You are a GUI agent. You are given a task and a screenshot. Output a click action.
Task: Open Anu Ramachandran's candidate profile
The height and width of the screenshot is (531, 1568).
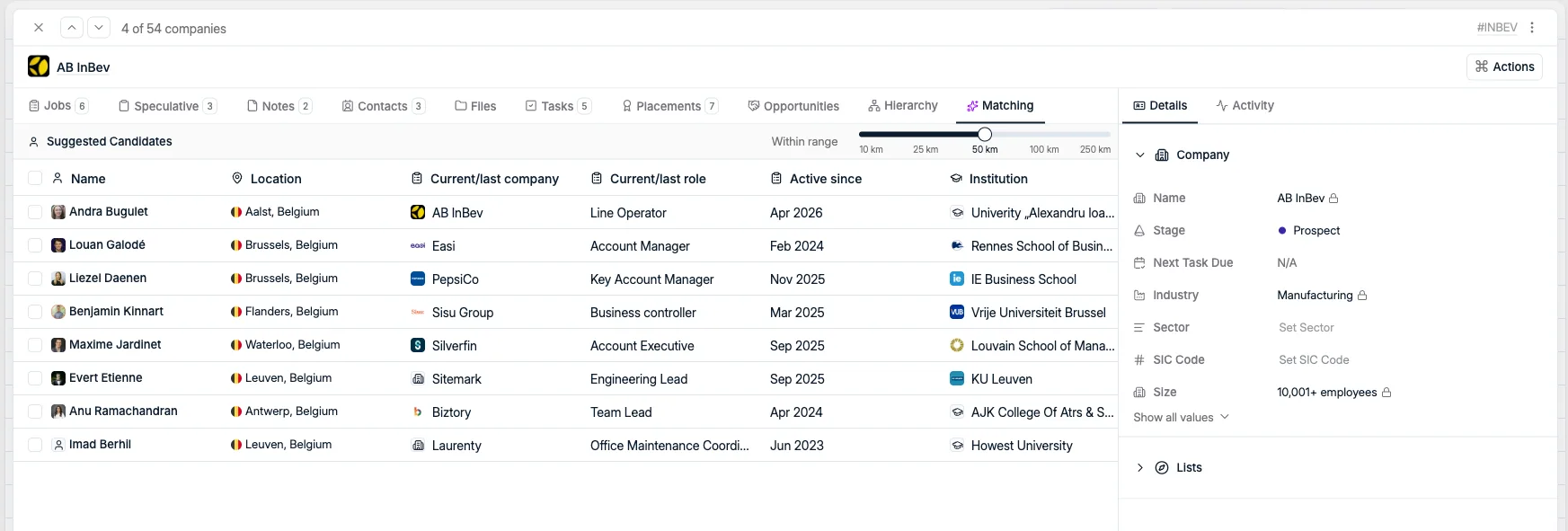123,412
